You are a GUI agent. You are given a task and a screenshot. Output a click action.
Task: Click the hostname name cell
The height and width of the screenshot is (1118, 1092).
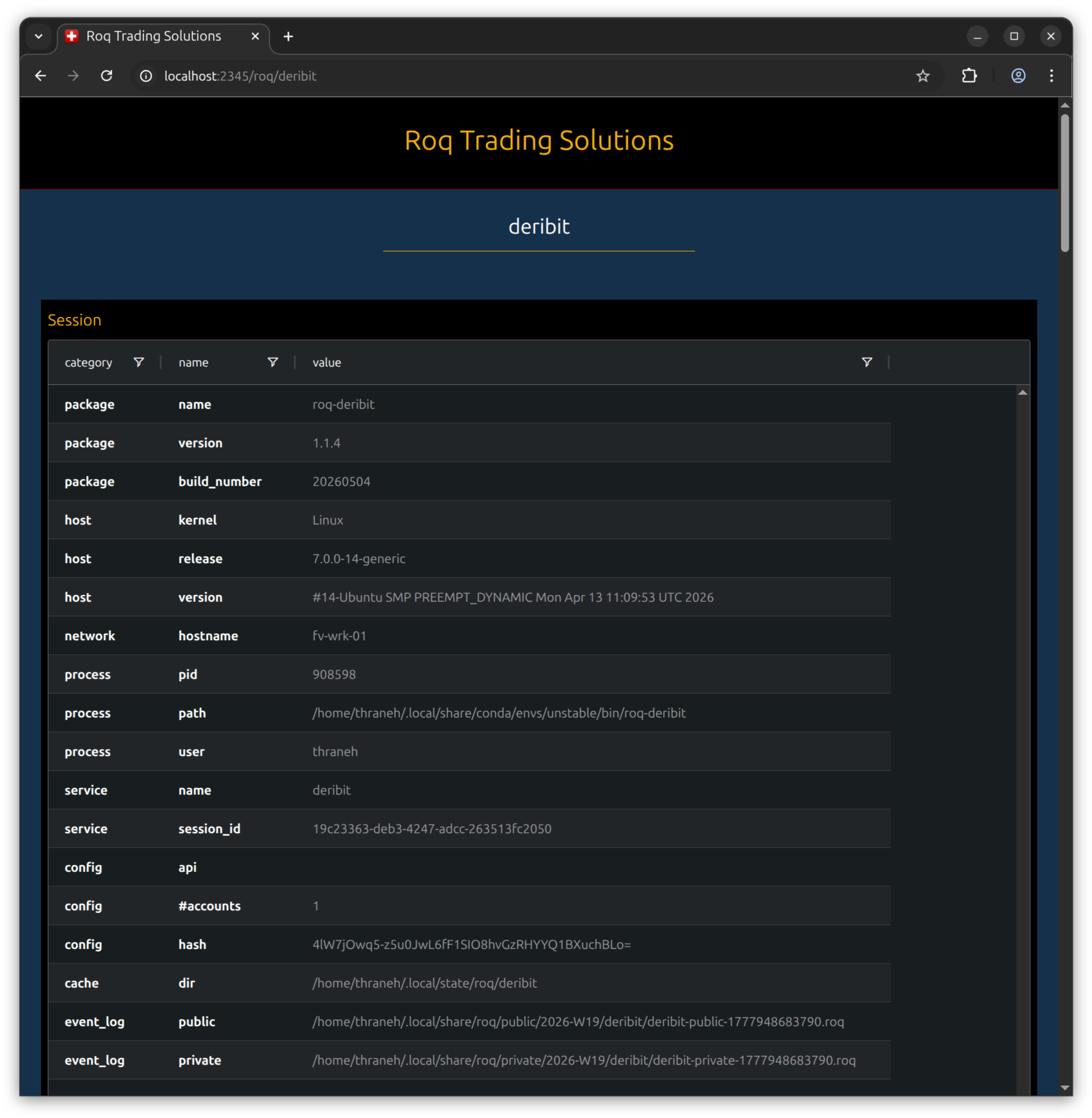coord(208,636)
